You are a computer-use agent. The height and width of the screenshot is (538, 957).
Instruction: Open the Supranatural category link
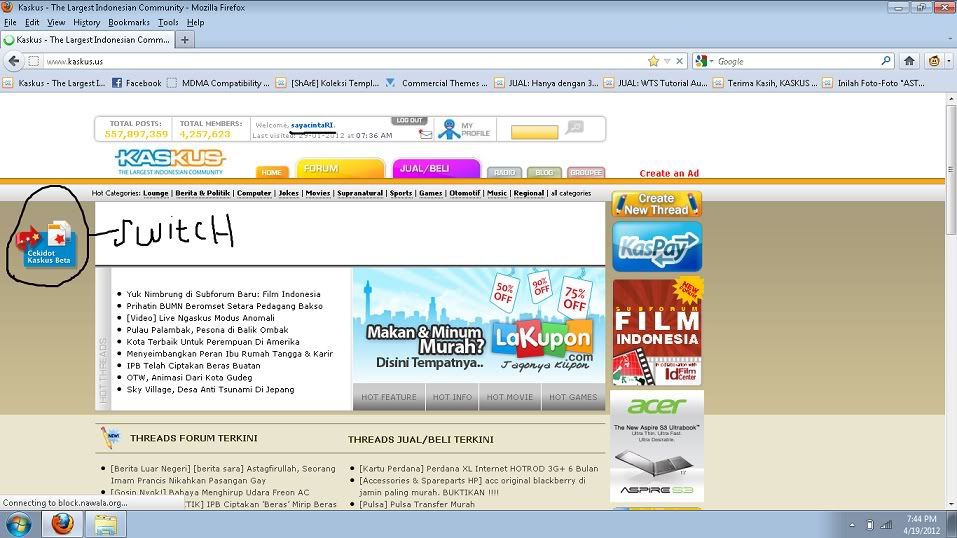pos(360,193)
